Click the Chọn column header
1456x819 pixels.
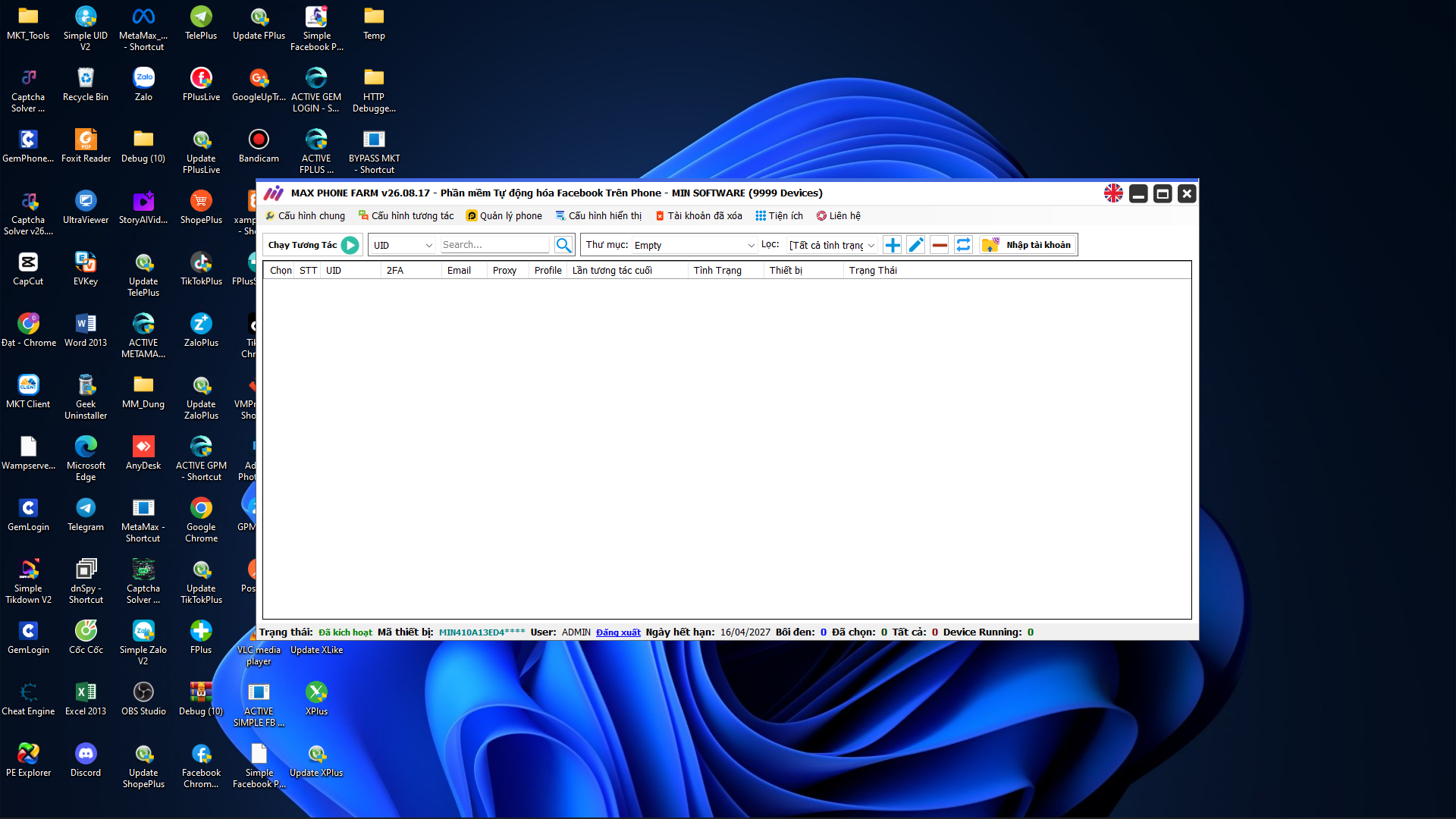(281, 271)
